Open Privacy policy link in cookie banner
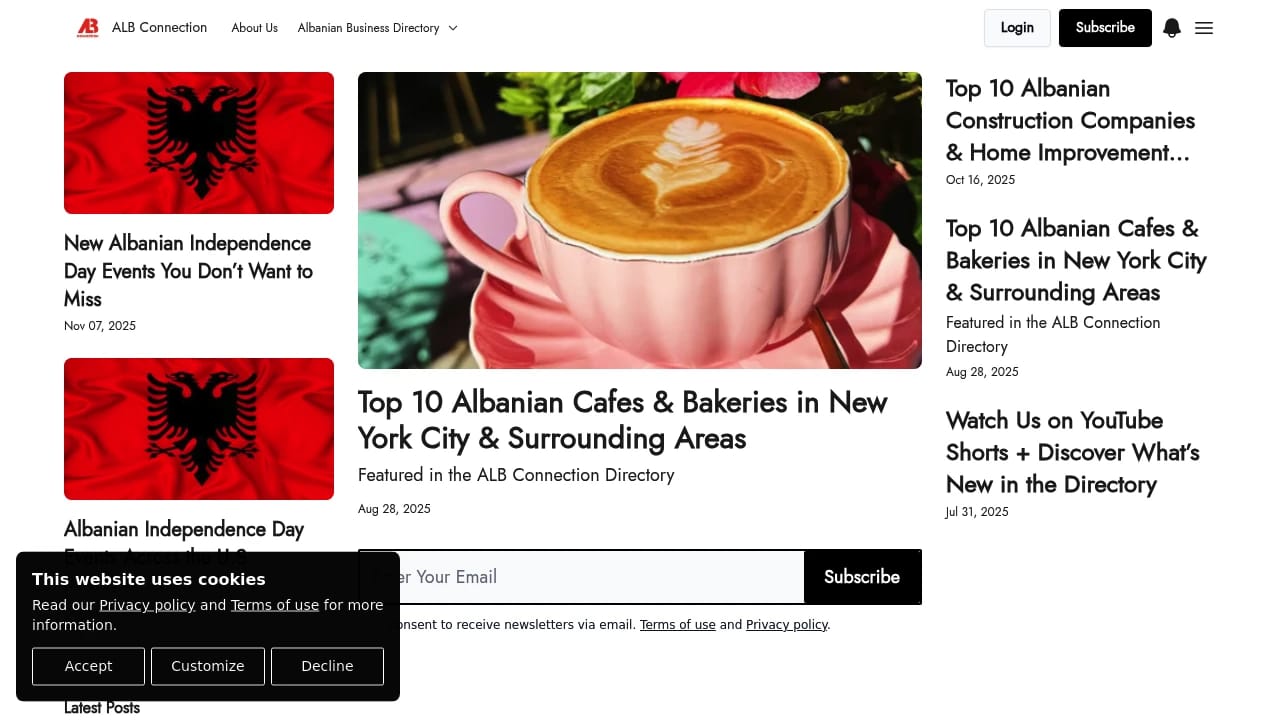1280x720 pixels. click(x=147, y=605)
